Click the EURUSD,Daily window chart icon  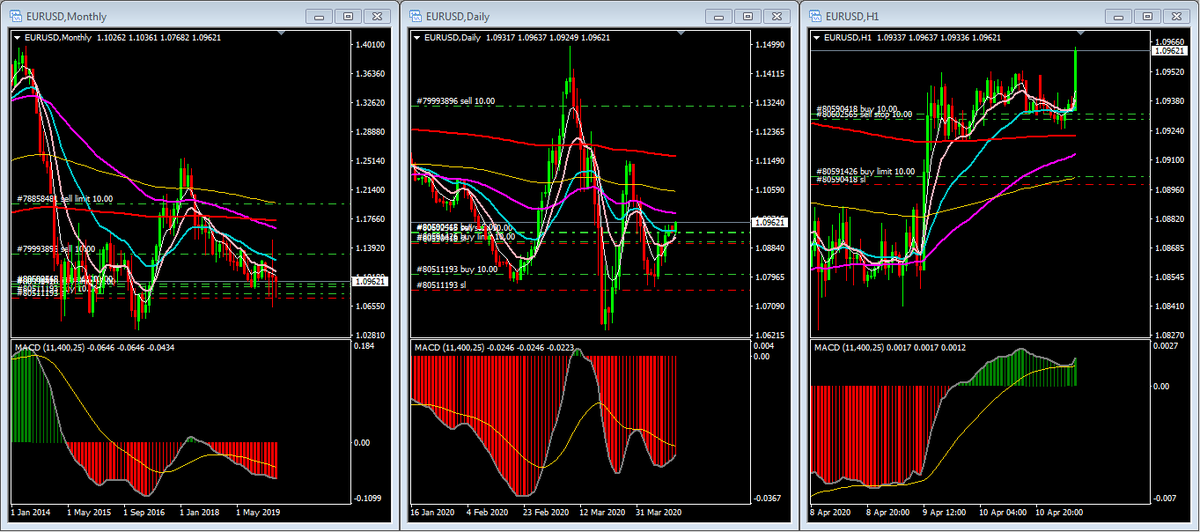(x=415, y=15)
